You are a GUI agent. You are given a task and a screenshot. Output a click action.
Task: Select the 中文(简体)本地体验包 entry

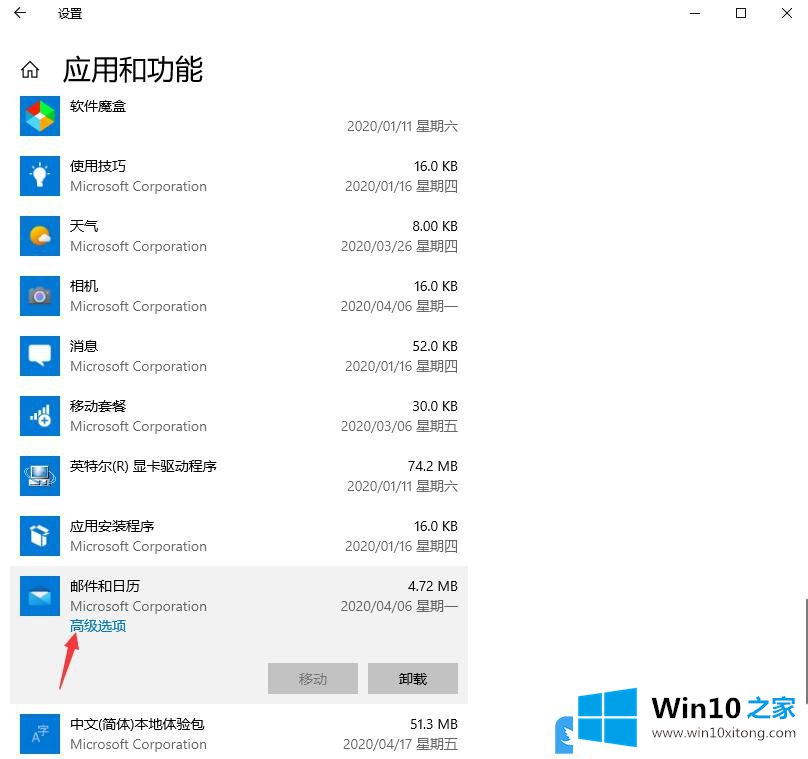tap(239, 734)
